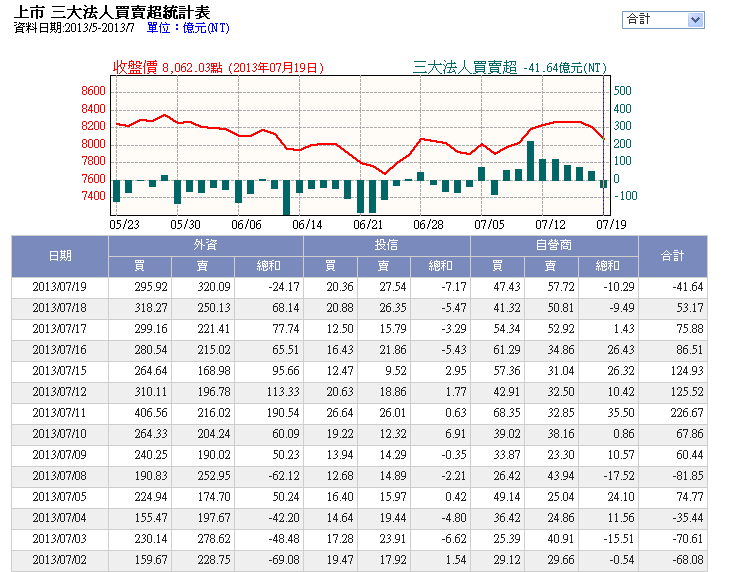Click the page title 上市 三大法人買賣超統計表
Viewport: 734px width, 572px height.
[112, 12]
